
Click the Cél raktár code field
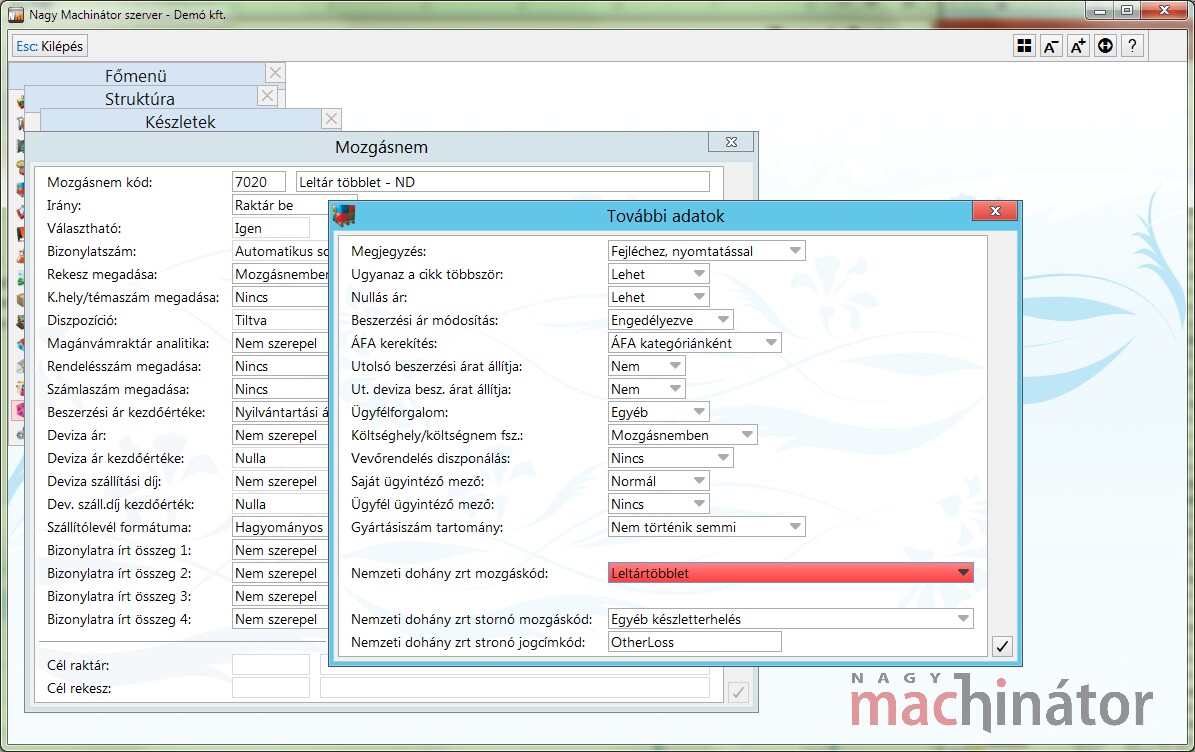(x=271, y=664)
